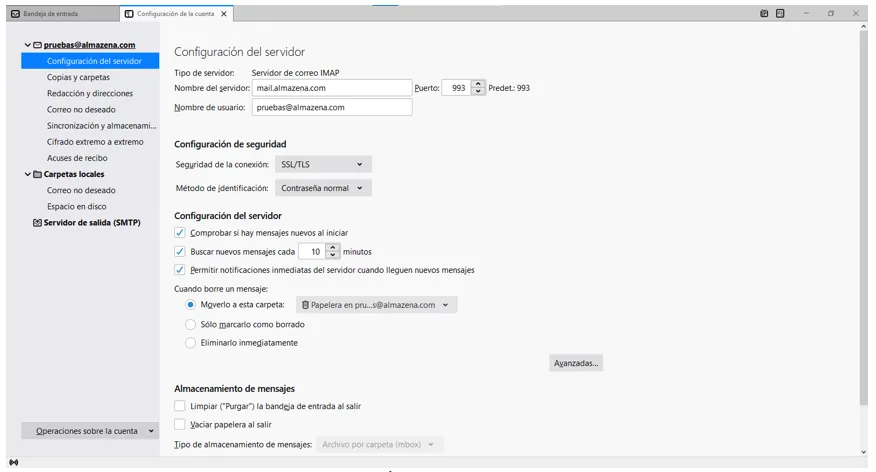The height and width of the screenshot is (472, 876).
Task: Click the Servidor de correo IMAP text
Action: click(x=295, y=73)
